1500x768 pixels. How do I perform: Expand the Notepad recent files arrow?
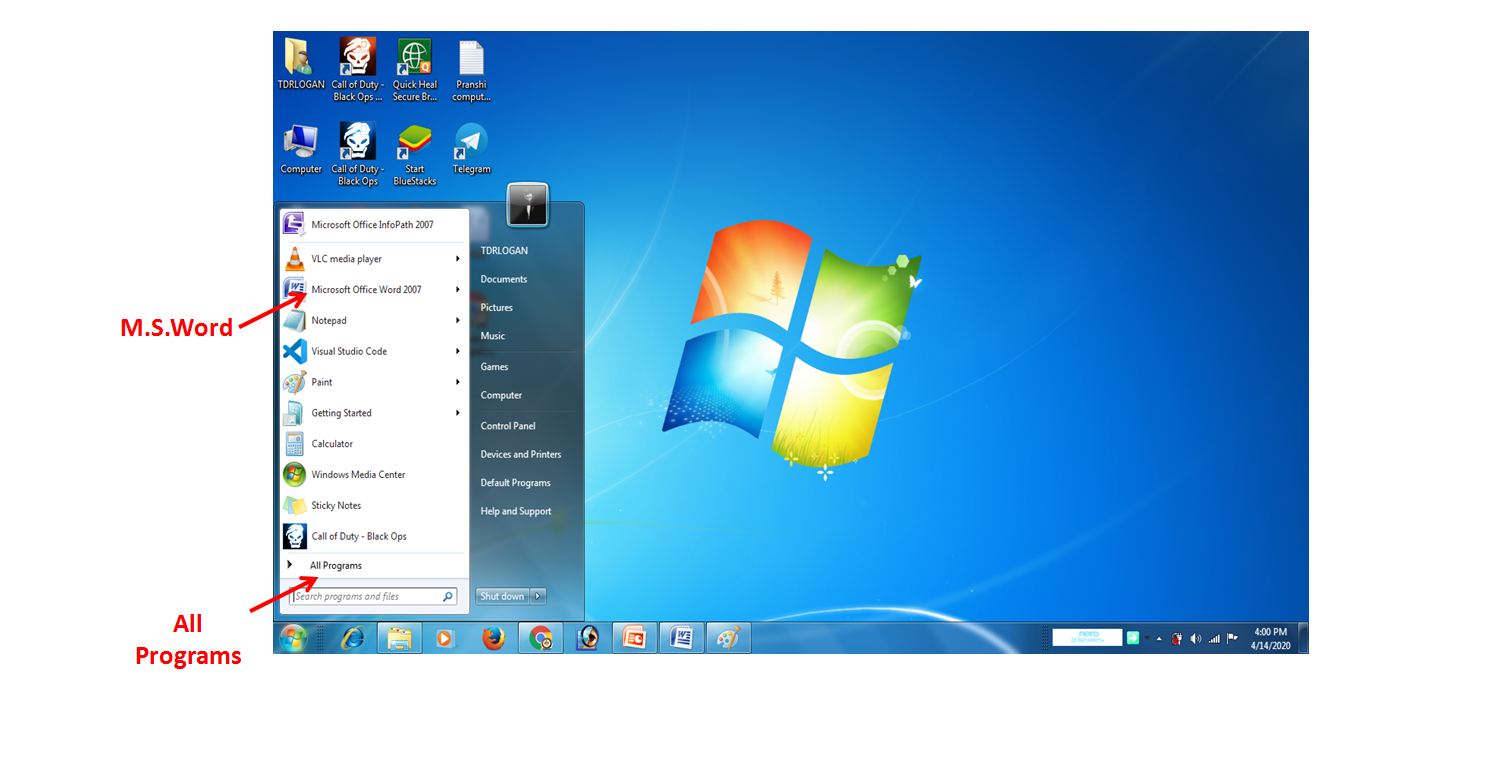458,321
